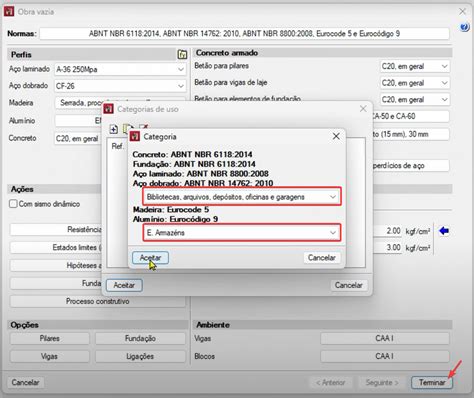The width and height of the screenshot is (474, 398).
Task: Click the Resistência button under Ações
Action: pyautogui.click(x=56, y=230)
